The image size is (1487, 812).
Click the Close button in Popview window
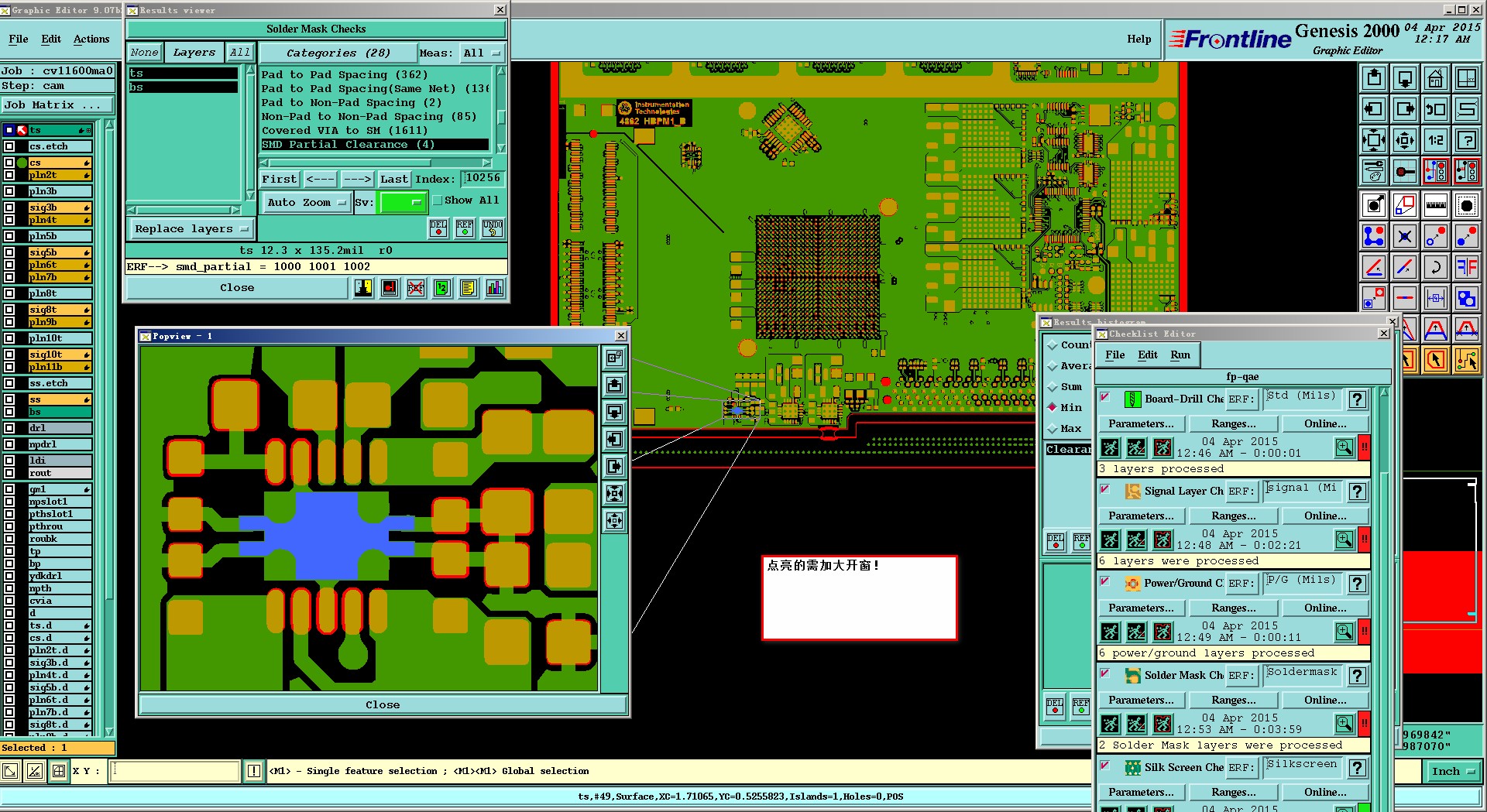click(x=383, y=705)
